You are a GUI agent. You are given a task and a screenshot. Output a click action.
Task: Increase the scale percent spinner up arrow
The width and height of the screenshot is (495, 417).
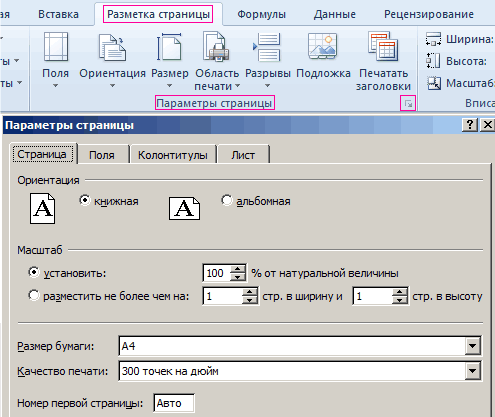[x=238, y=269]
